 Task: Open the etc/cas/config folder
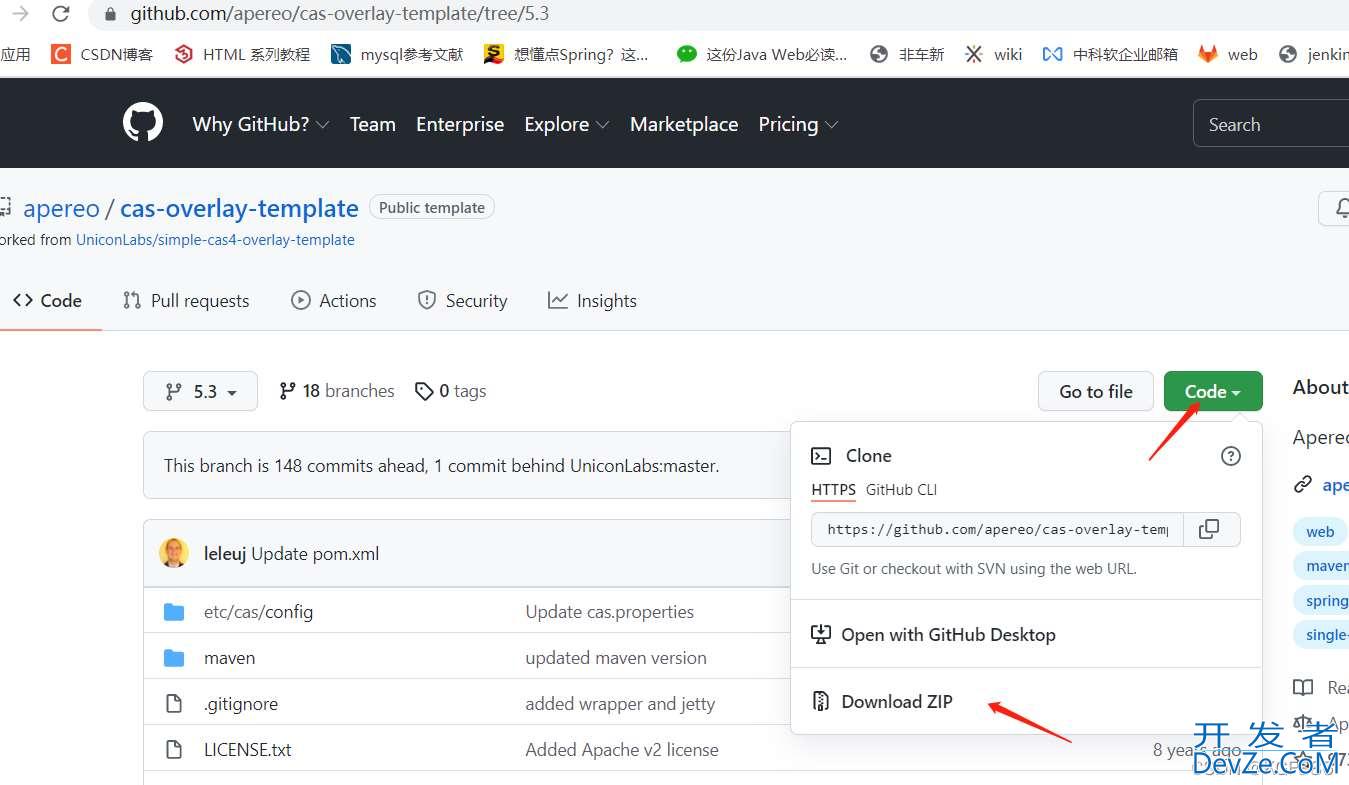[x=258, y=612]
